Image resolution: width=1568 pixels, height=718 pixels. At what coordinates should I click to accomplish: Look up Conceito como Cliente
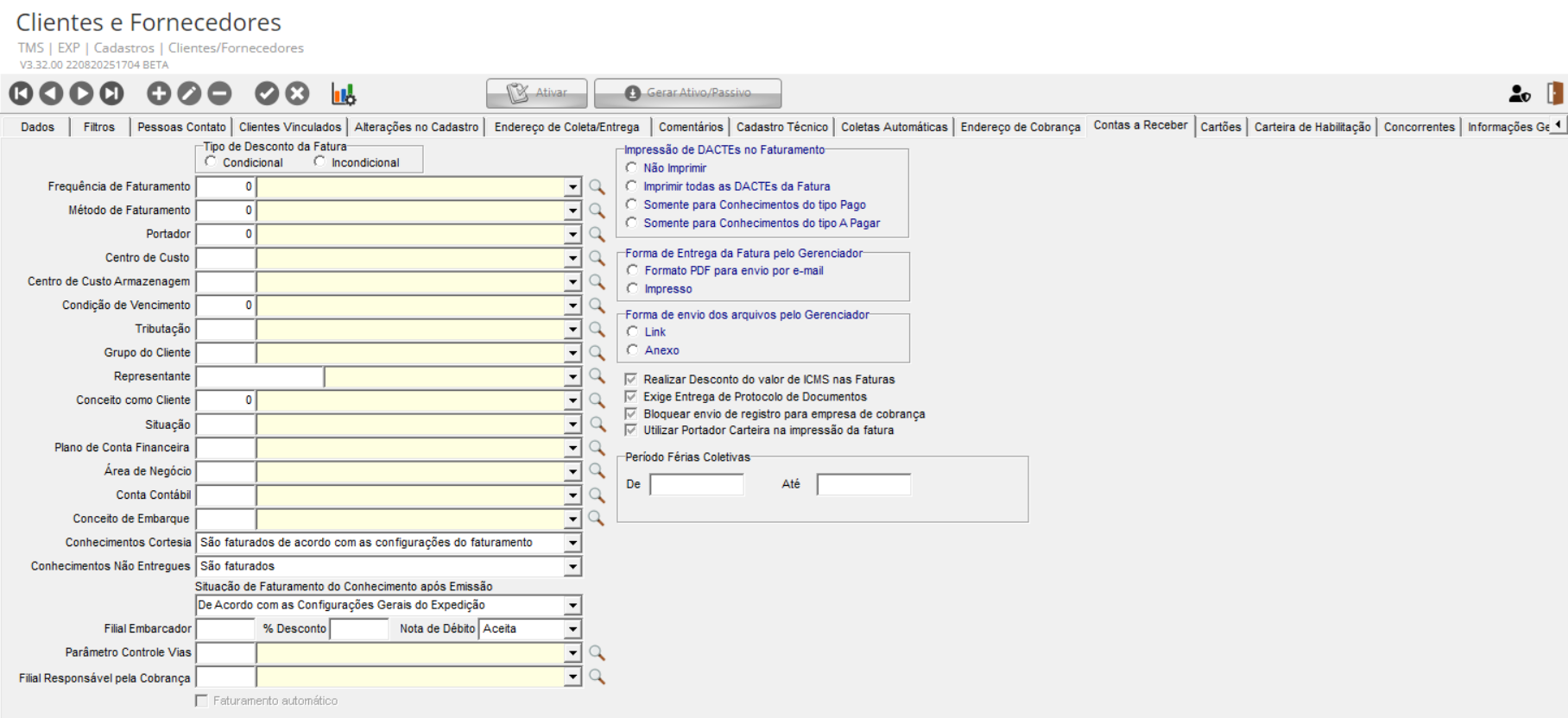pyautogui.click(x=597, y=400)
